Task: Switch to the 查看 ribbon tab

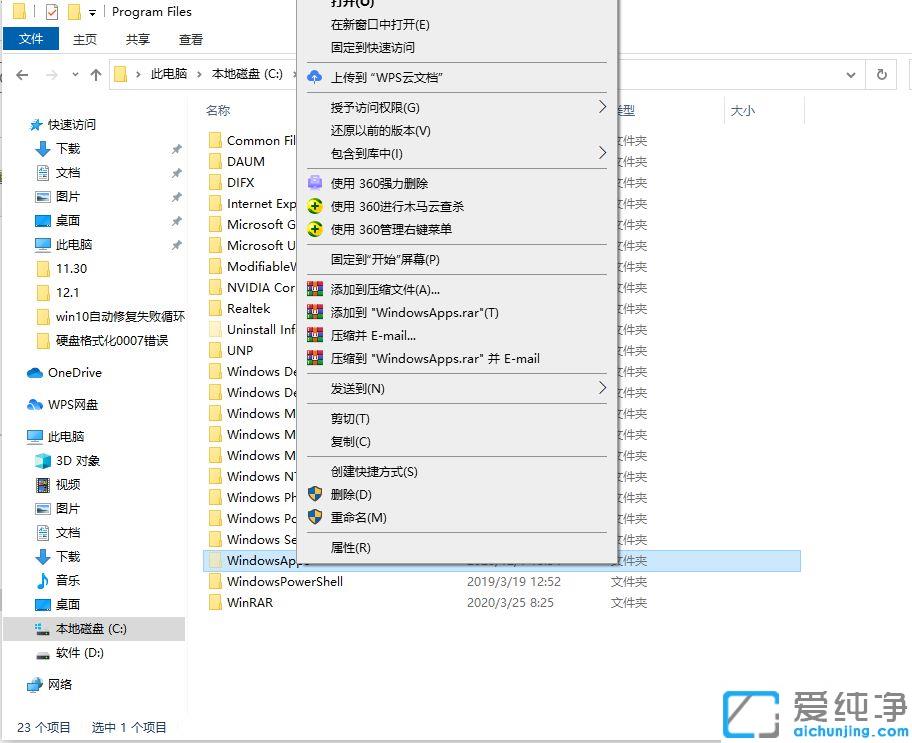Action: point(191,39)
